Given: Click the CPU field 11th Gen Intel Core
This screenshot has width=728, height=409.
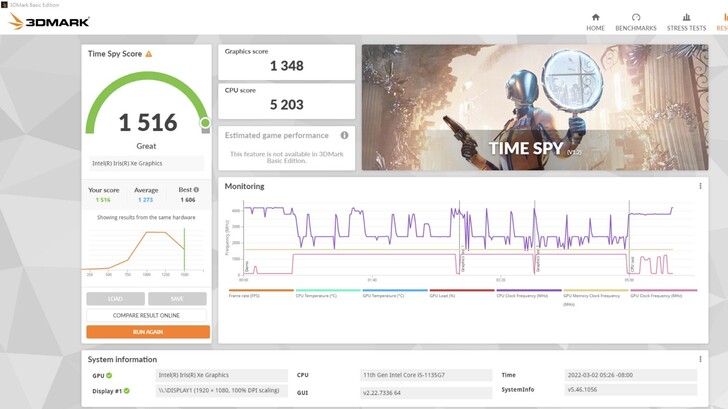Looking at the screenshot, I should (426, 375).
